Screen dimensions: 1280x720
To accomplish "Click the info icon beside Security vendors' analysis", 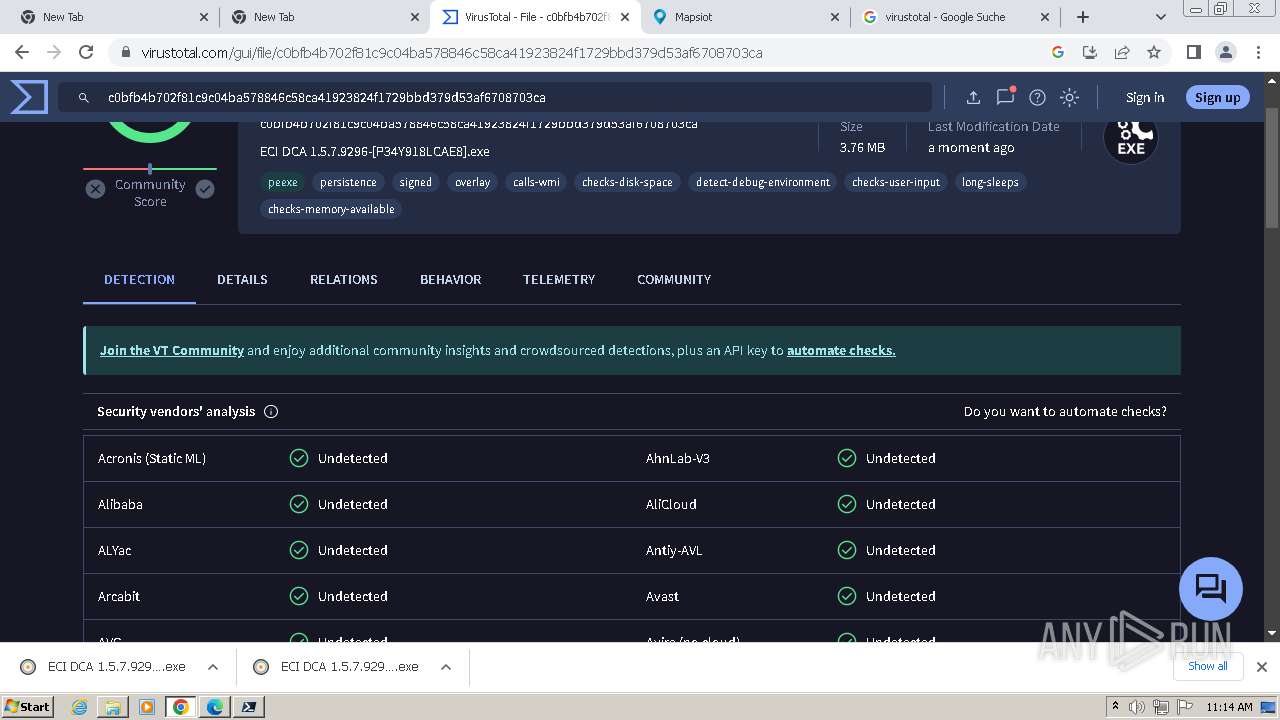I will pyautogui.click(x=271, y=411).
